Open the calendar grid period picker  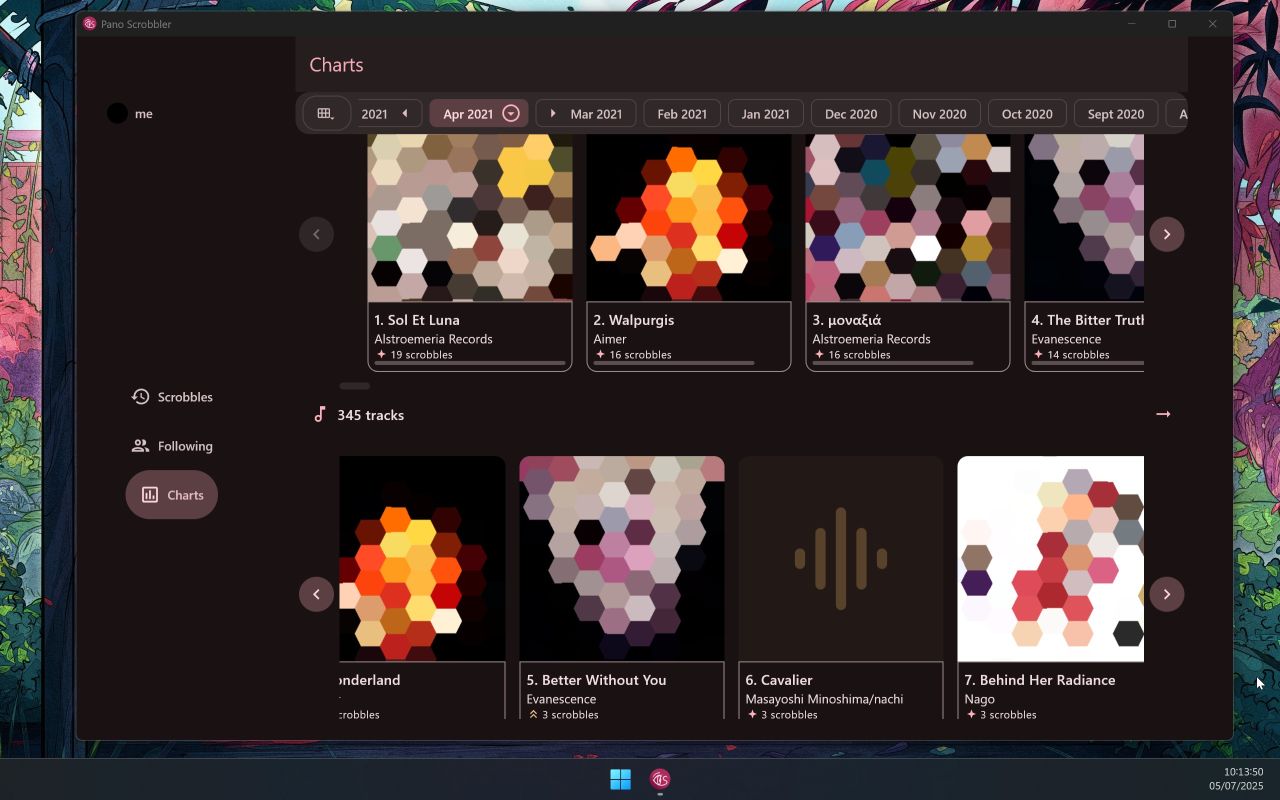click(x=326, y=114)
